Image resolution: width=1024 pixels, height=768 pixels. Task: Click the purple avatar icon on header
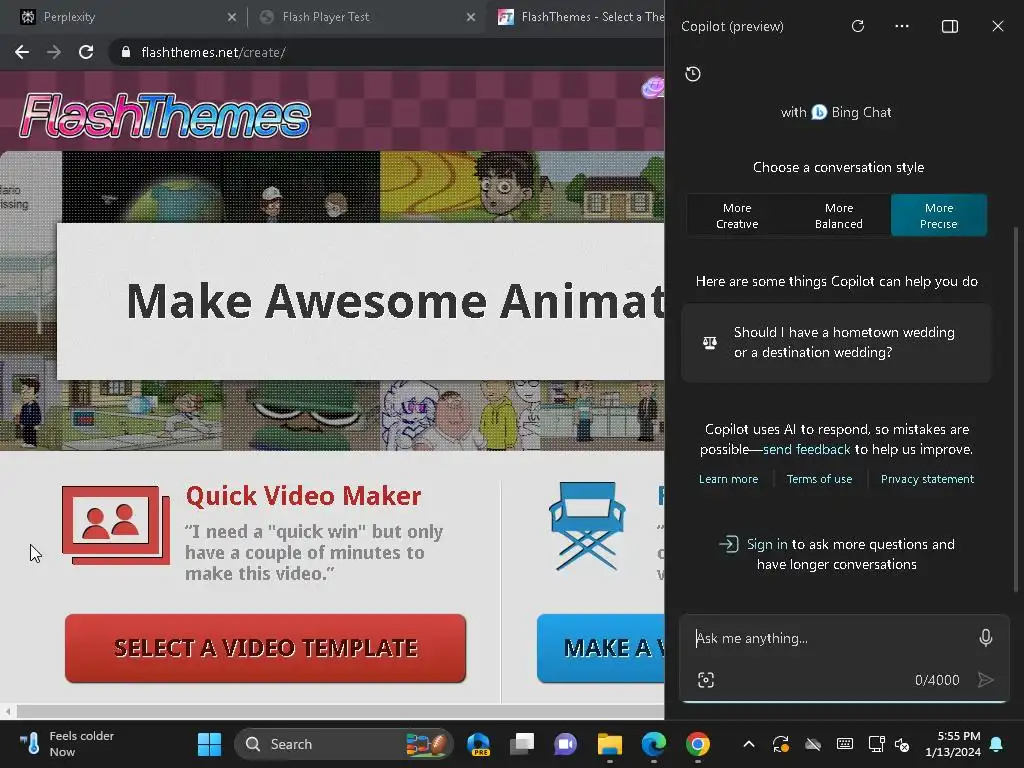(652, 88)
